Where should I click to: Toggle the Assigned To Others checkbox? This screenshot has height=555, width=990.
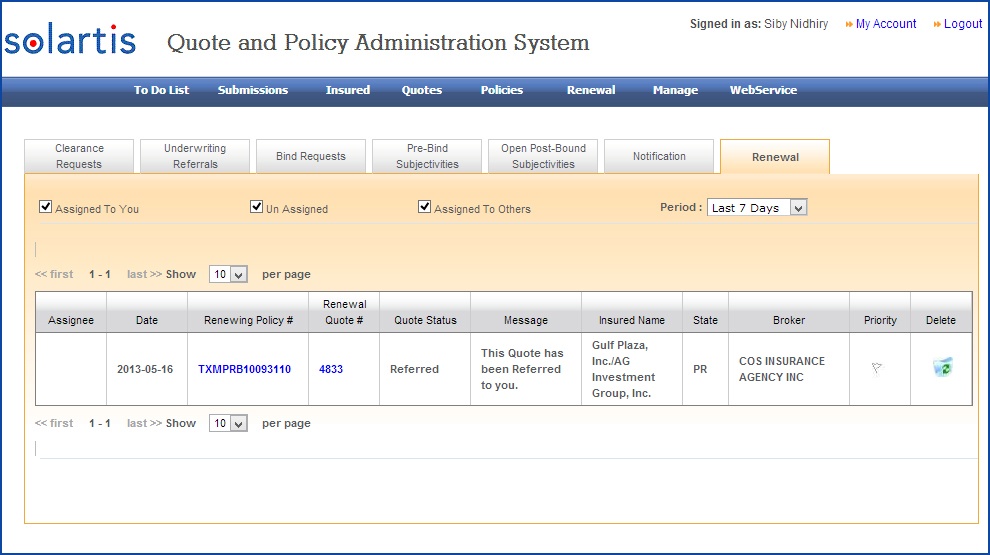[x=424, y=206]
